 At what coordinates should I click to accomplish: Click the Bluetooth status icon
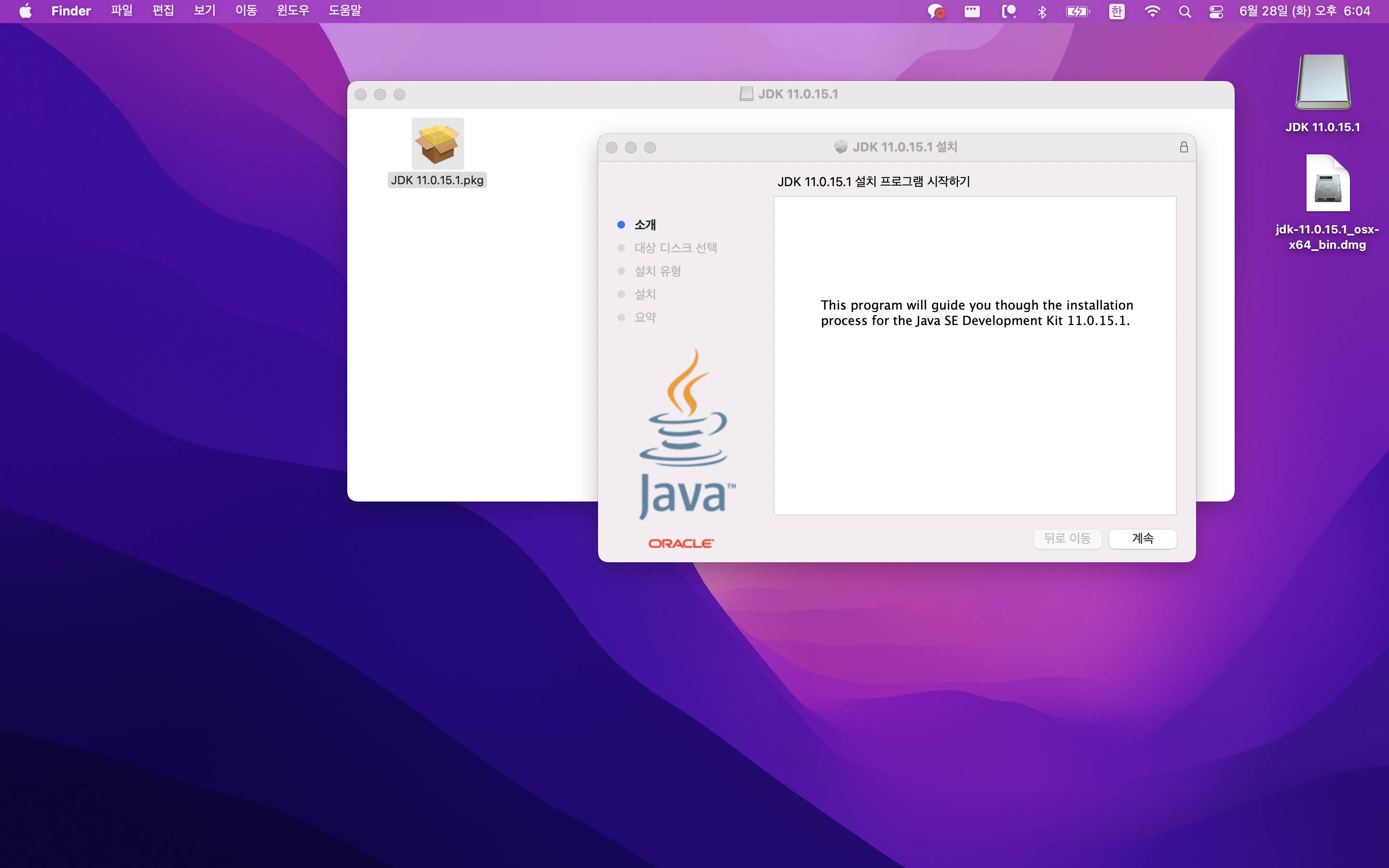tap(1042, 12)
